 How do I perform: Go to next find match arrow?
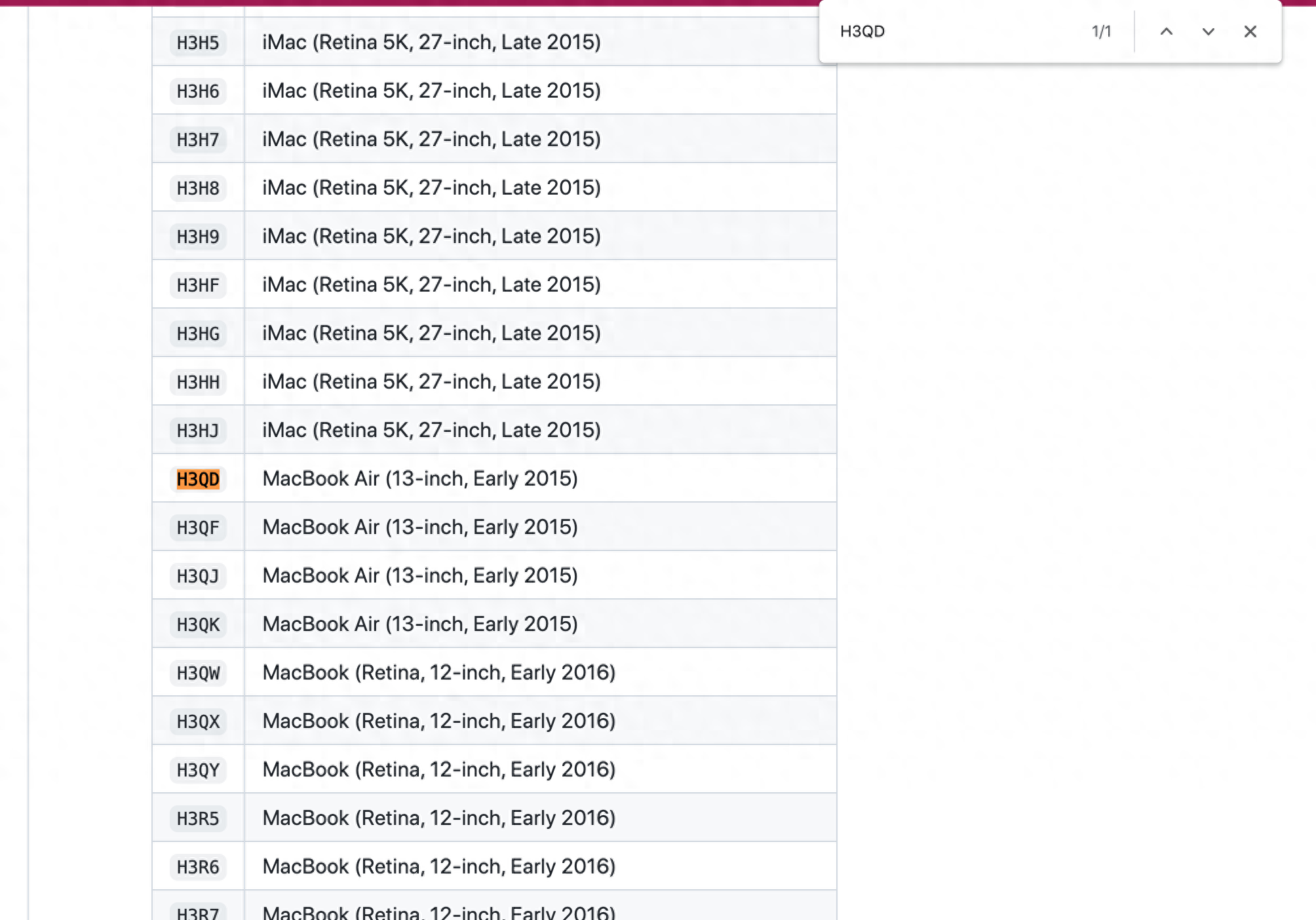pos(1208,31)
